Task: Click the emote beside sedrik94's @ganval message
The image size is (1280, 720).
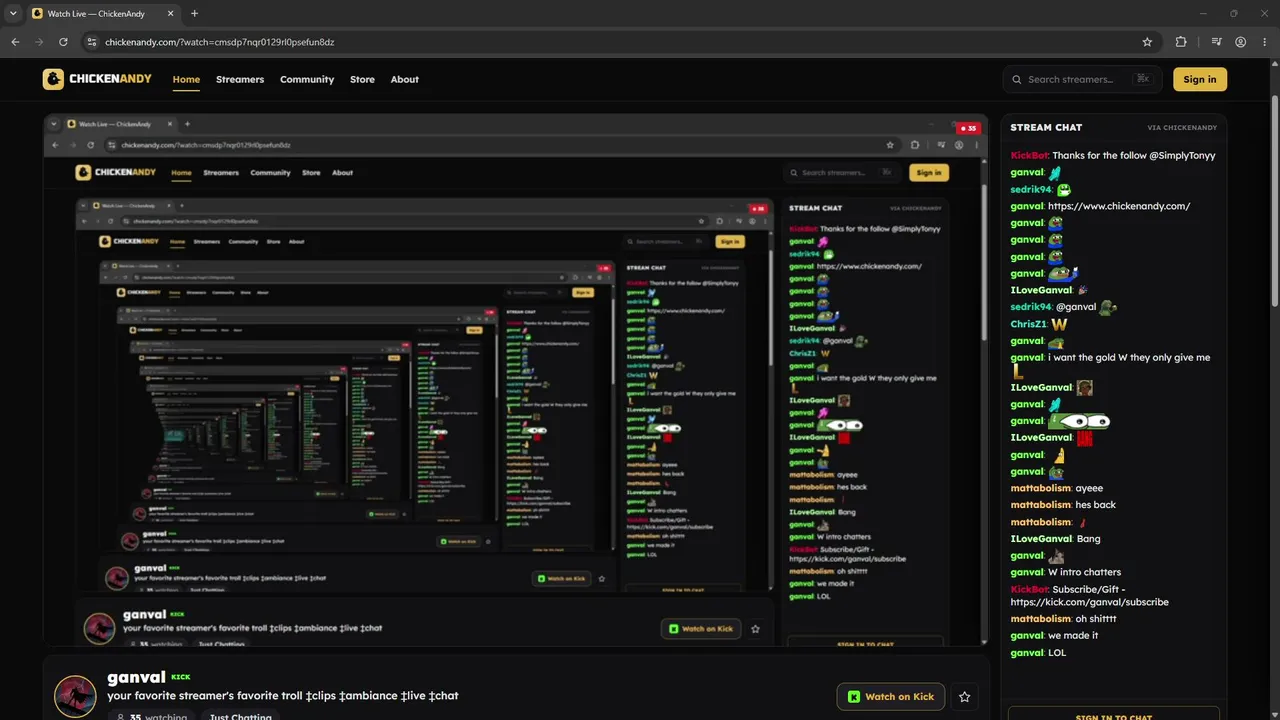Action: [x=1108, y=307]
